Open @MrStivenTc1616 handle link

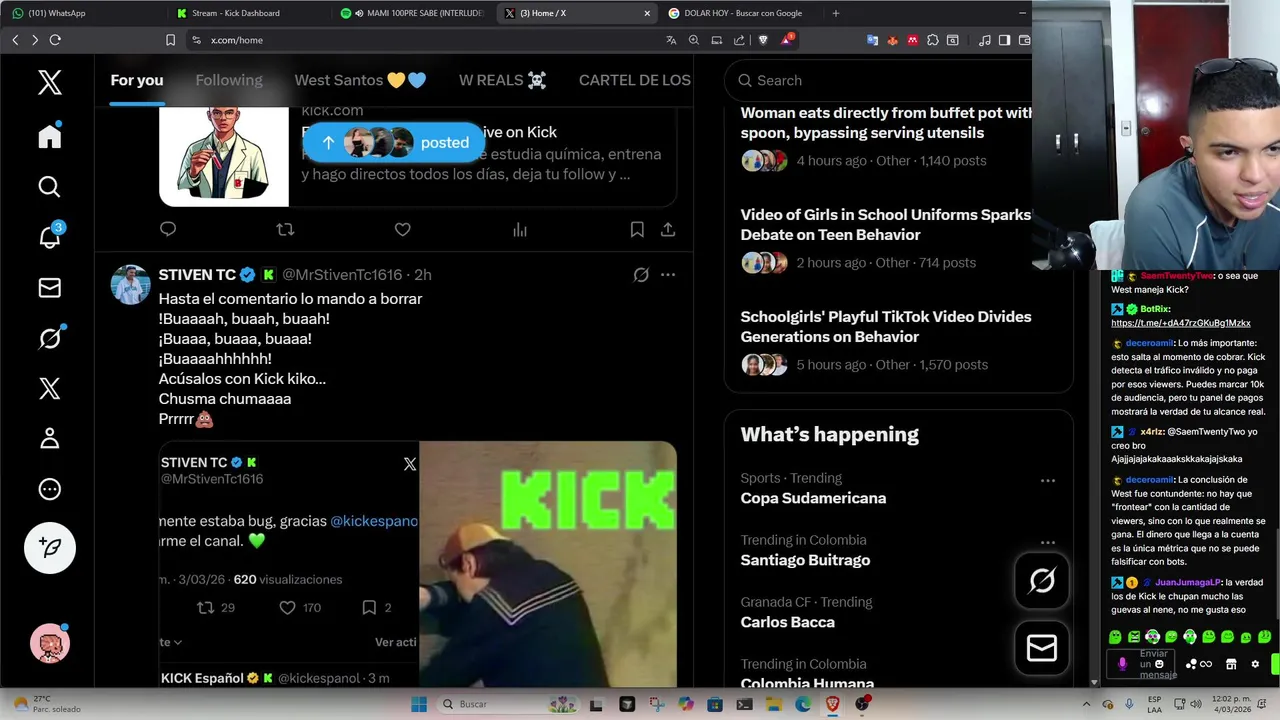(x=342, y=274)
